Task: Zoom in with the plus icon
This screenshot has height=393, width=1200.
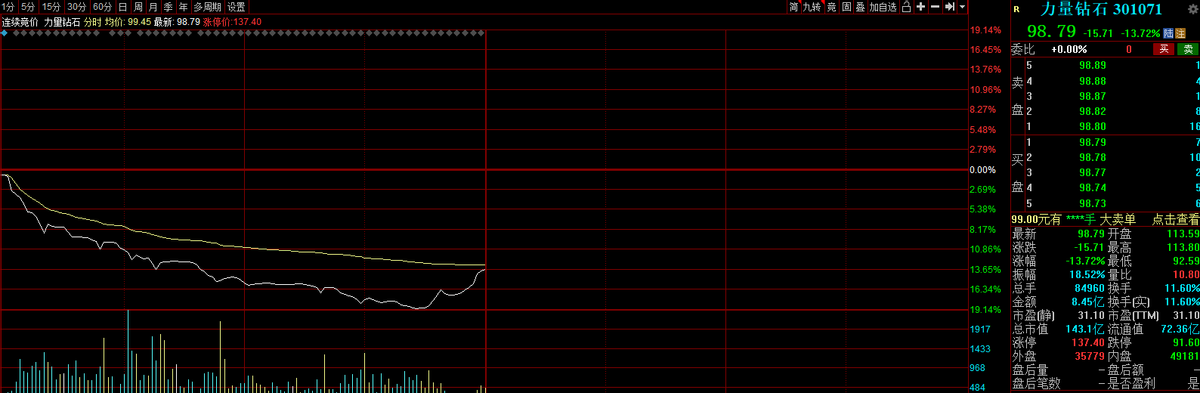Action: click(921, 6)
